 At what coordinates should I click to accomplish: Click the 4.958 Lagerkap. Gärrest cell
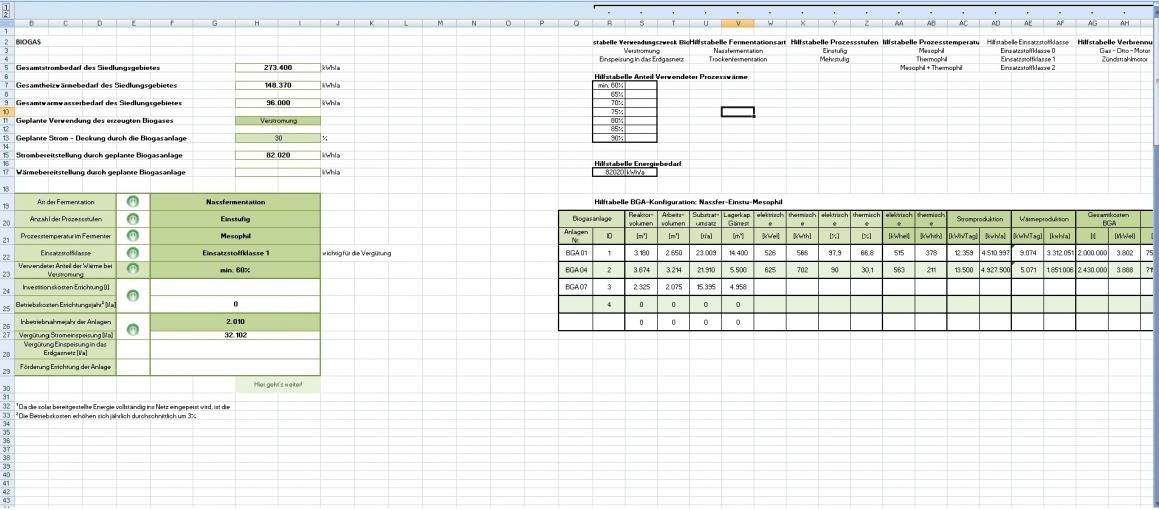(x=737, y=286)
